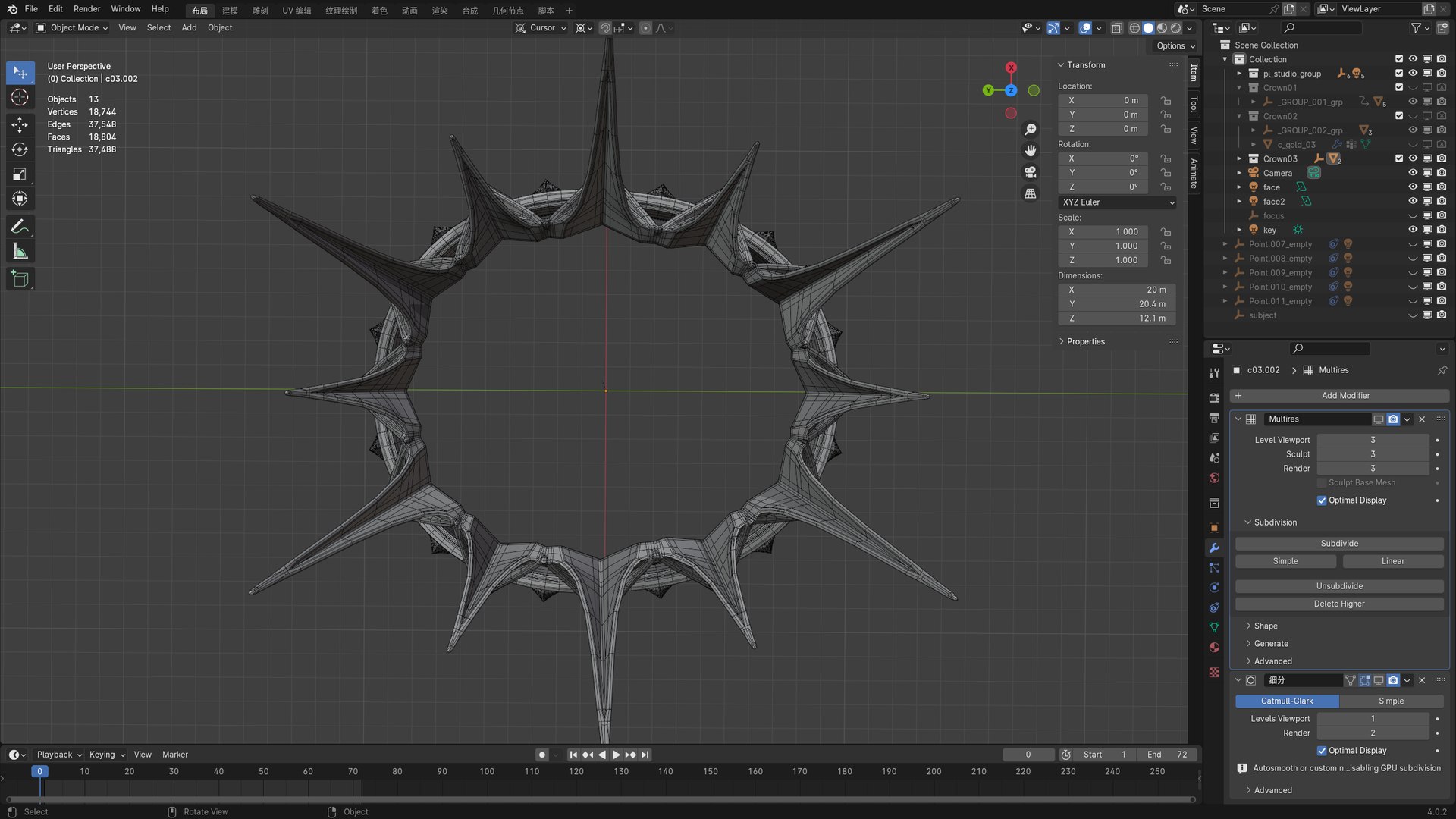Open the File menu
Image resolution: width=1456 pixels, height=819 pixels.
(31, 9)
